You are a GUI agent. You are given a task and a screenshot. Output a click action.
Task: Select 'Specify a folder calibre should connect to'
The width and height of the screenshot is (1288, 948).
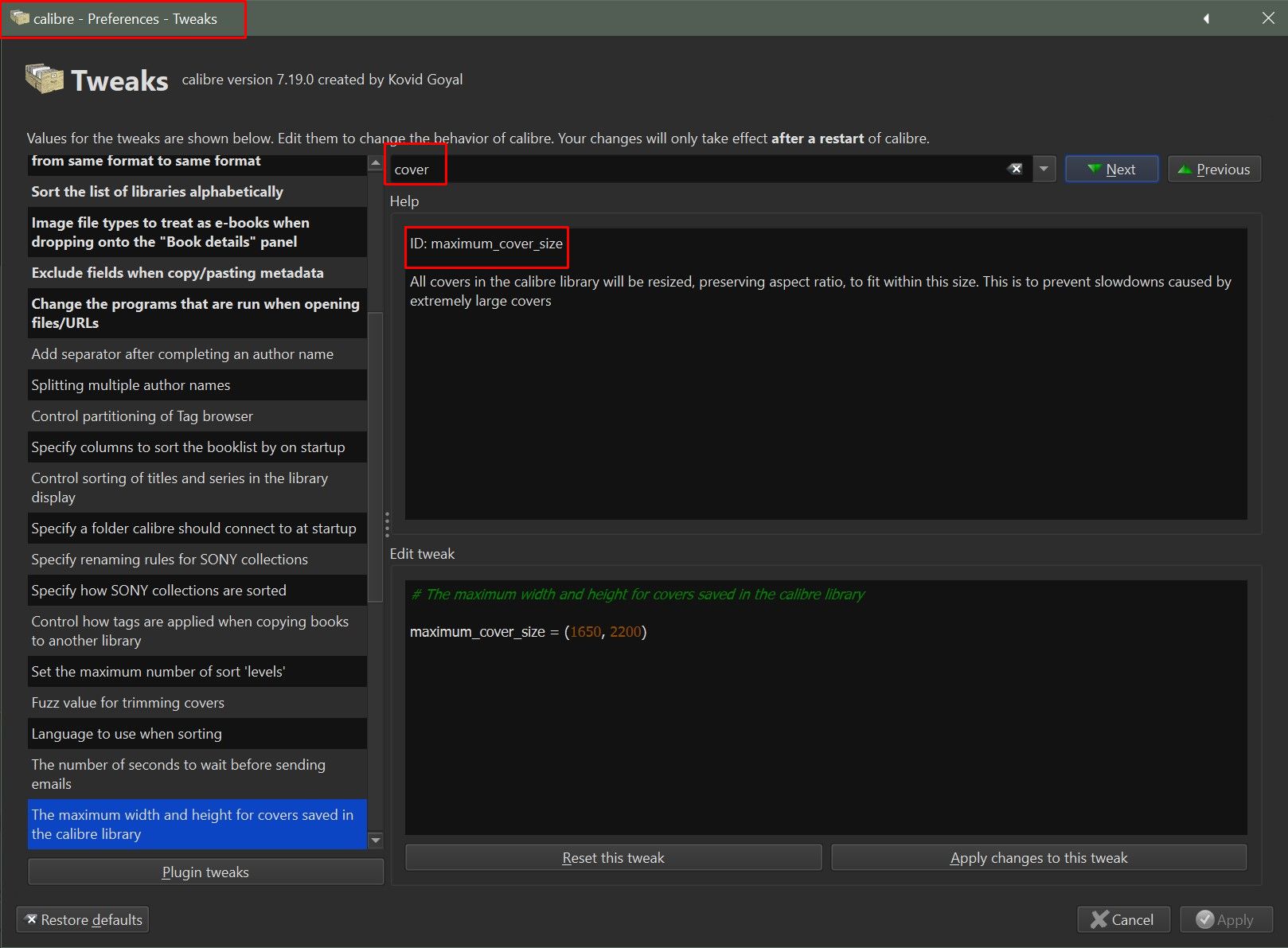click(x=197, y=529)
